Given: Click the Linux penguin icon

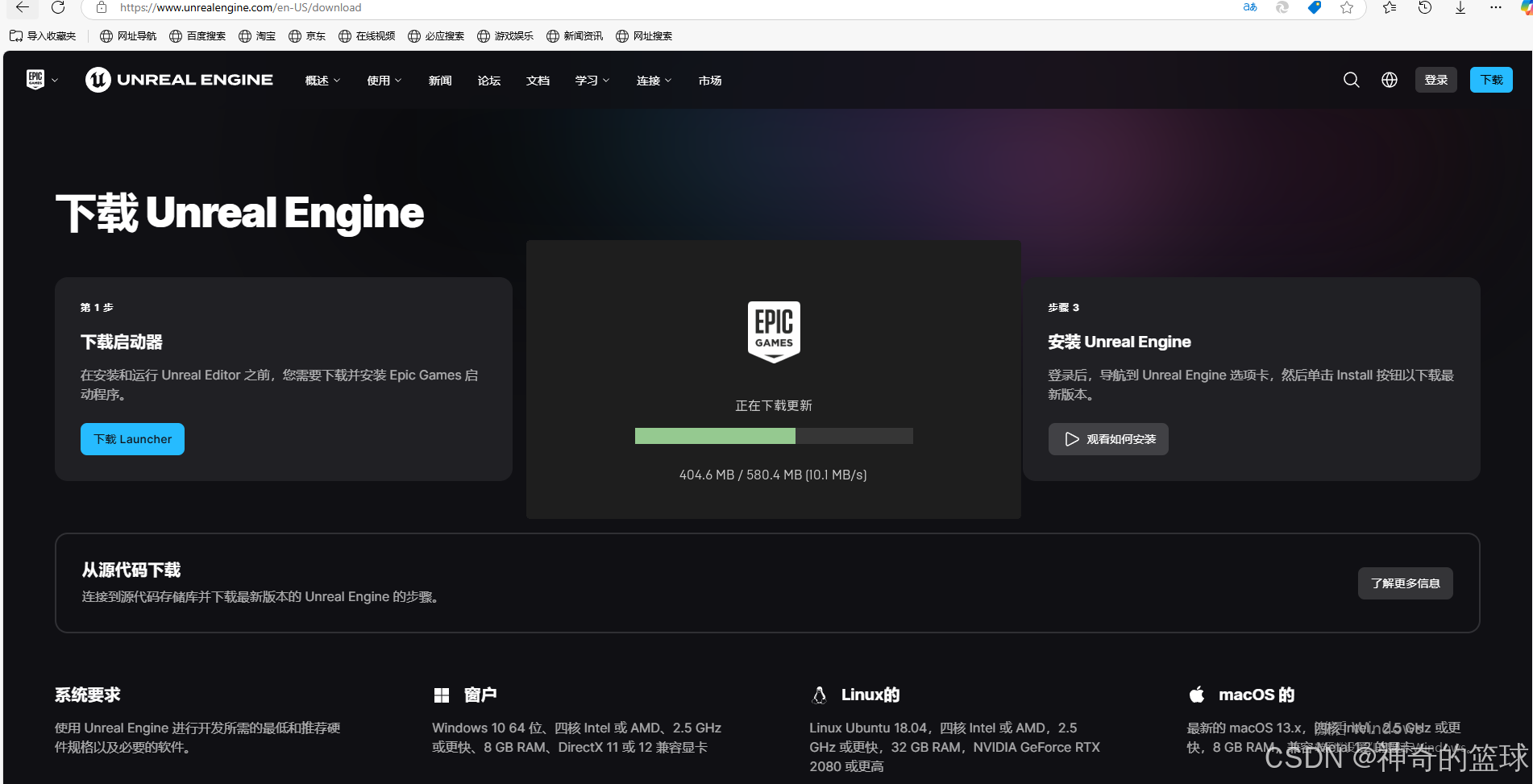Looking at the screenshot, I should [x=819, y=695].
